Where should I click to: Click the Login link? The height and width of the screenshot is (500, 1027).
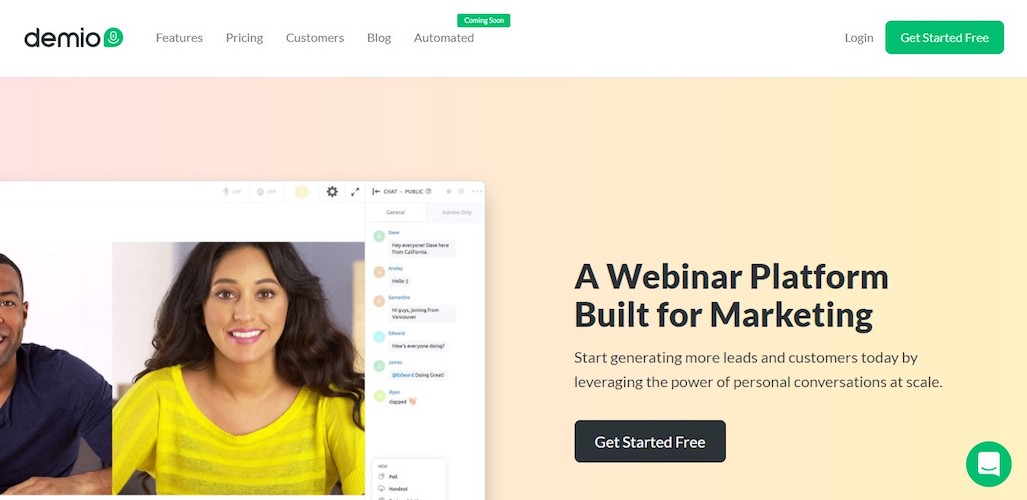(x=859, y=38)
